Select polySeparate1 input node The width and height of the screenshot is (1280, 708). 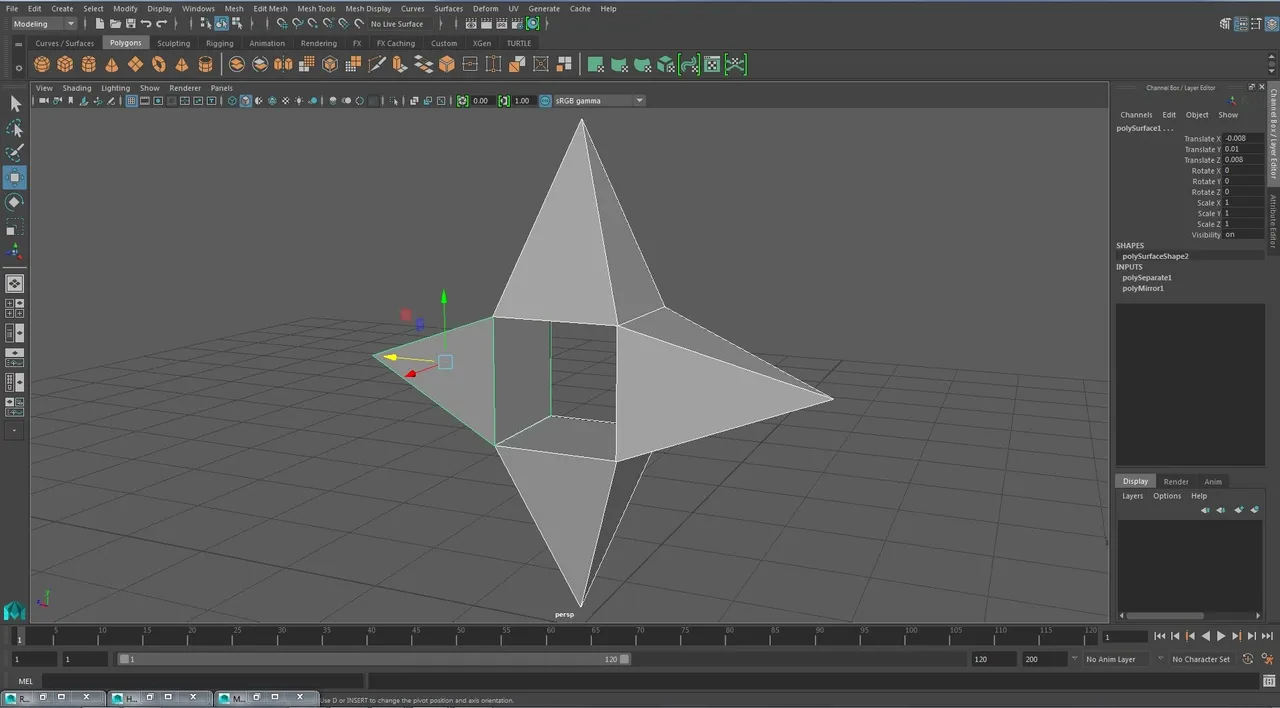pyautogui.click(x=1147, y=277)
